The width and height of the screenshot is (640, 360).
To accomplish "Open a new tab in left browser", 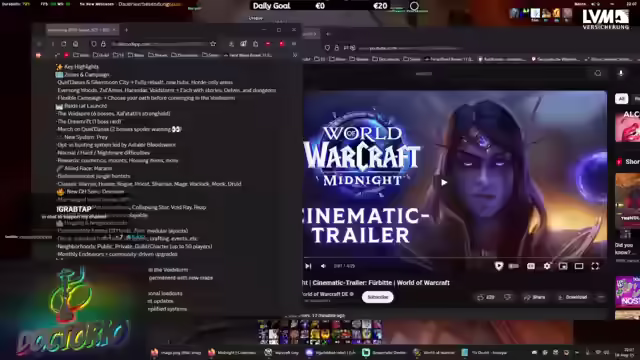I will point(126,30).
